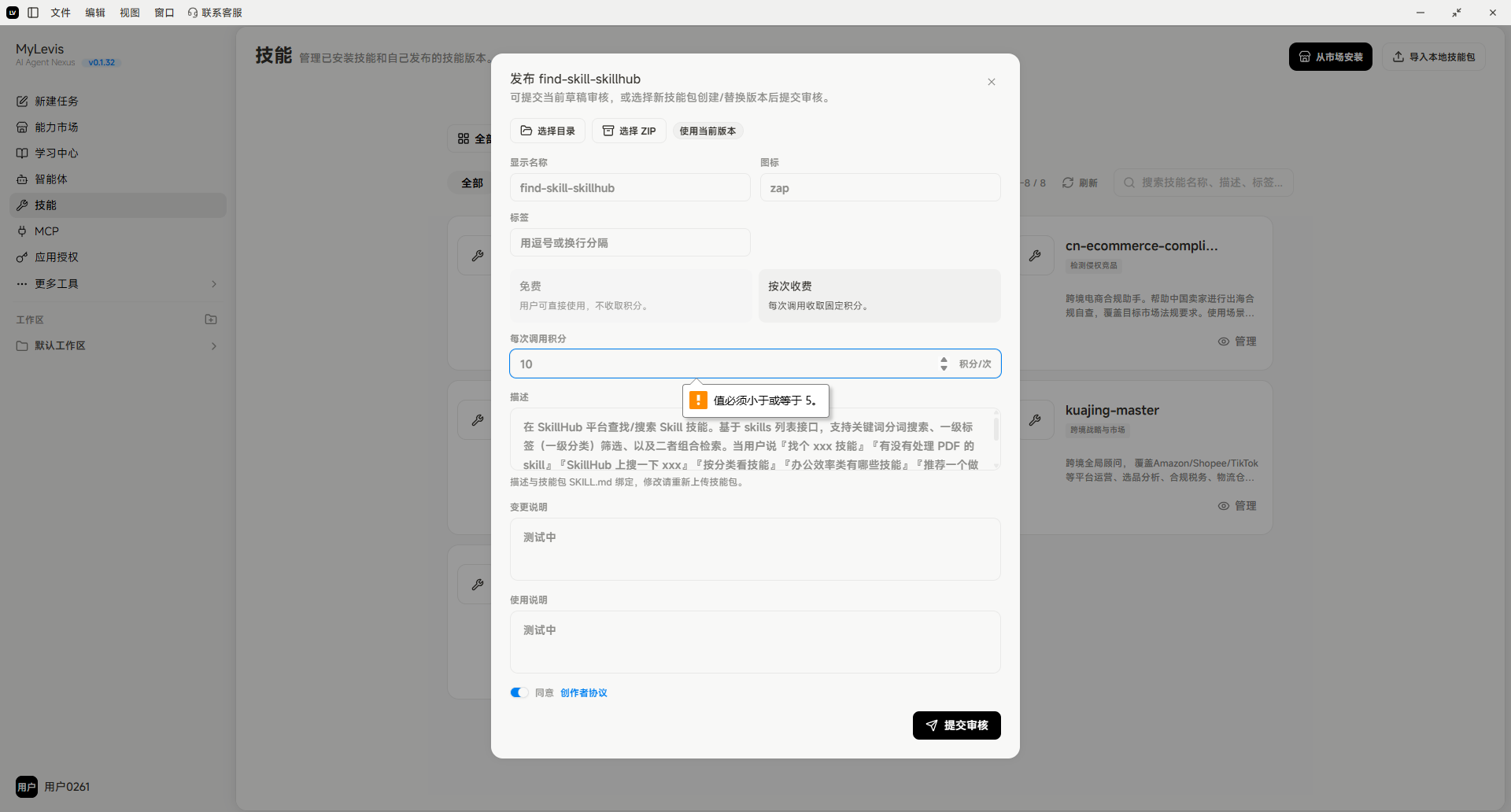Click wrench icon of cn-ecommerce-compli card
Image resolution: width=1511 pixels, height=812 pixels.
(x=1035, y=256)
